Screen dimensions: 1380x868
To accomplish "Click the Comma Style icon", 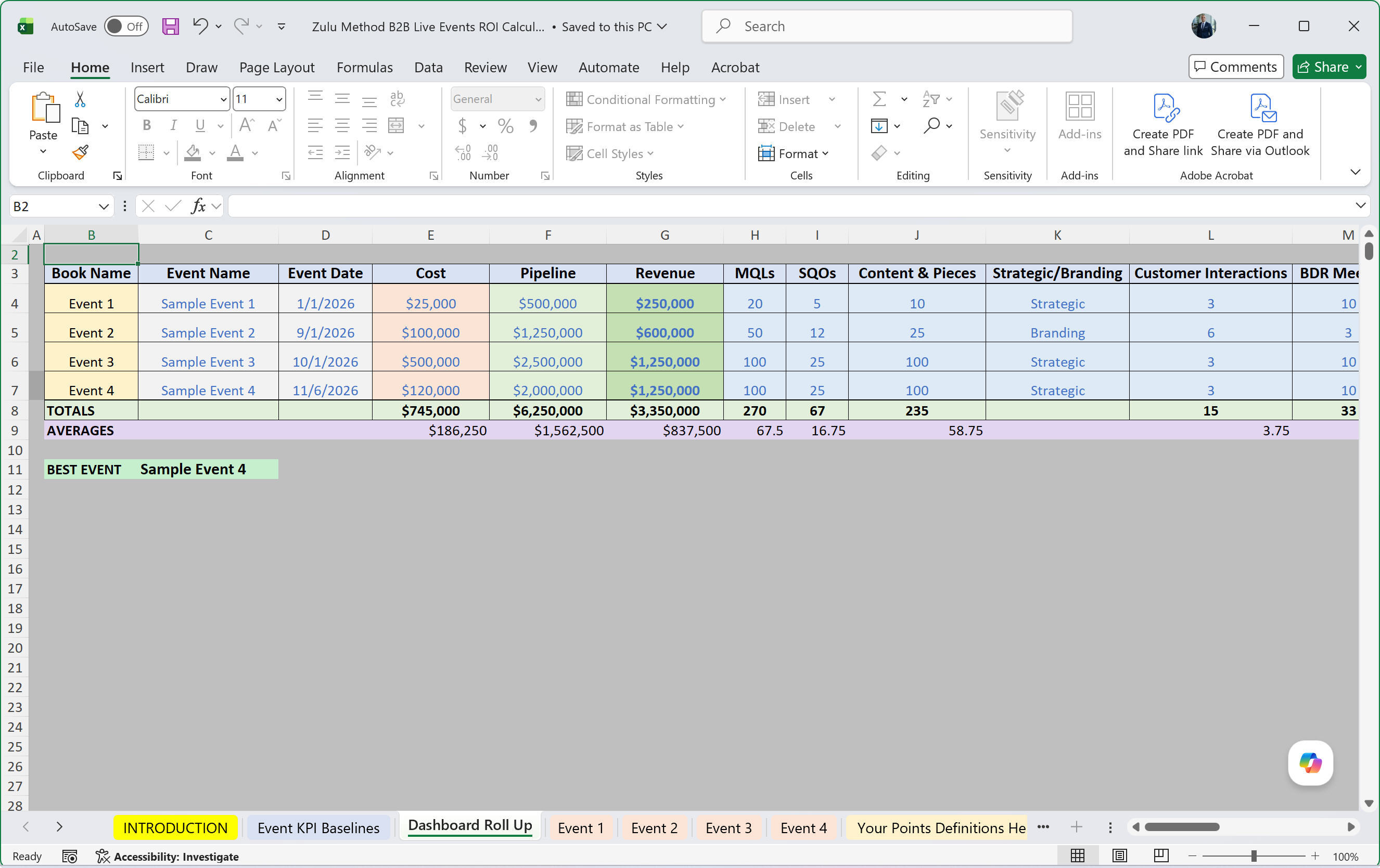I will click(533, 125).
